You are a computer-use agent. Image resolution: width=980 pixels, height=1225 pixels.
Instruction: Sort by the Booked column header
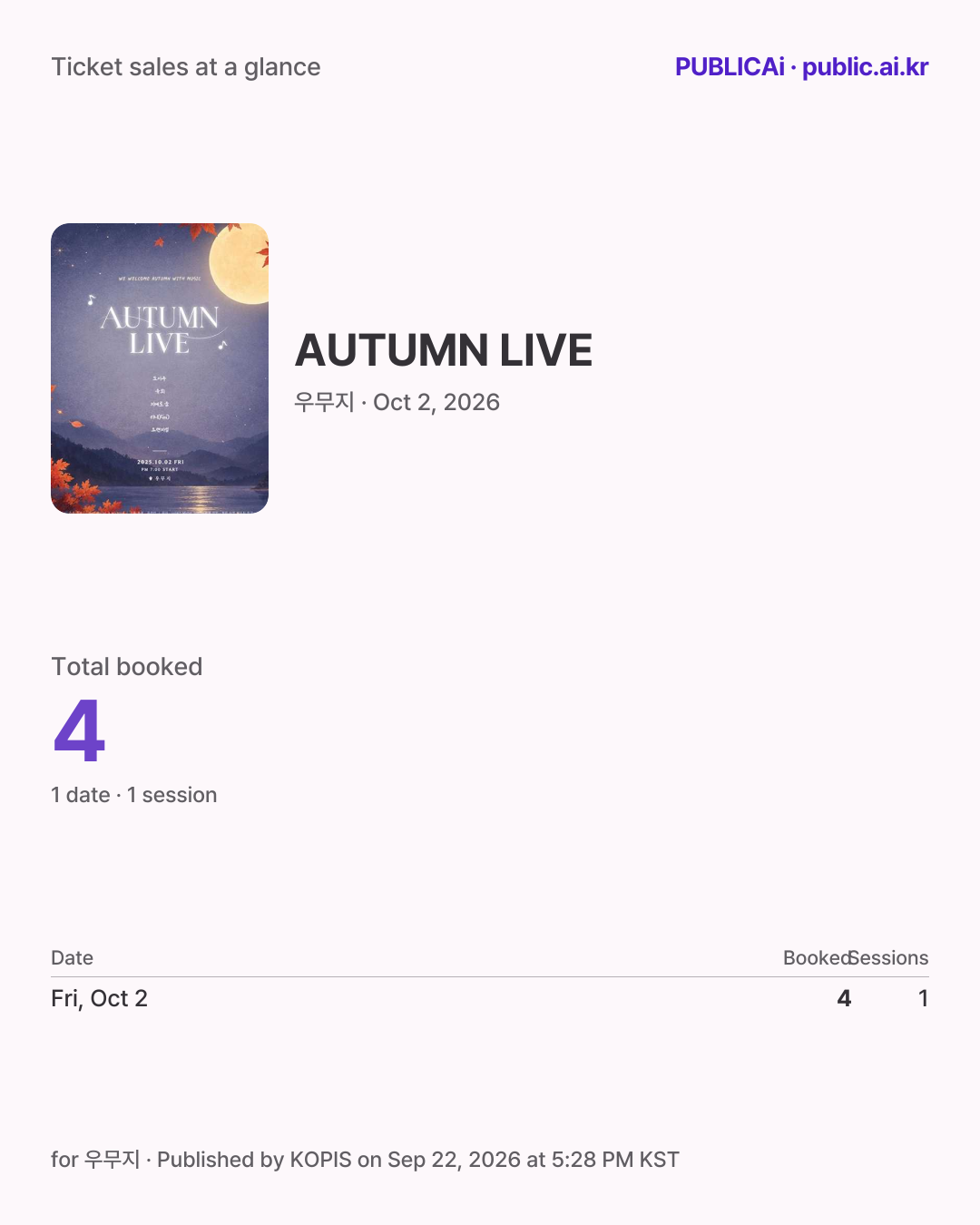[x=817, y=958]
